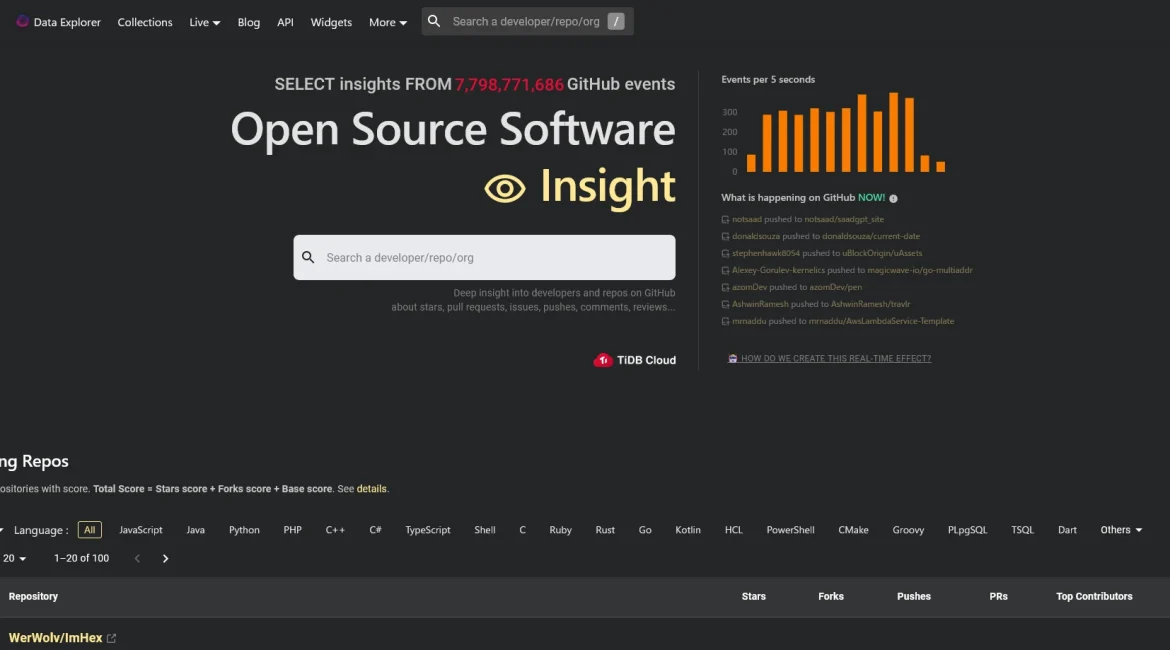
Task: Expand the Others language dropdown
Action: pos(1121,530)
